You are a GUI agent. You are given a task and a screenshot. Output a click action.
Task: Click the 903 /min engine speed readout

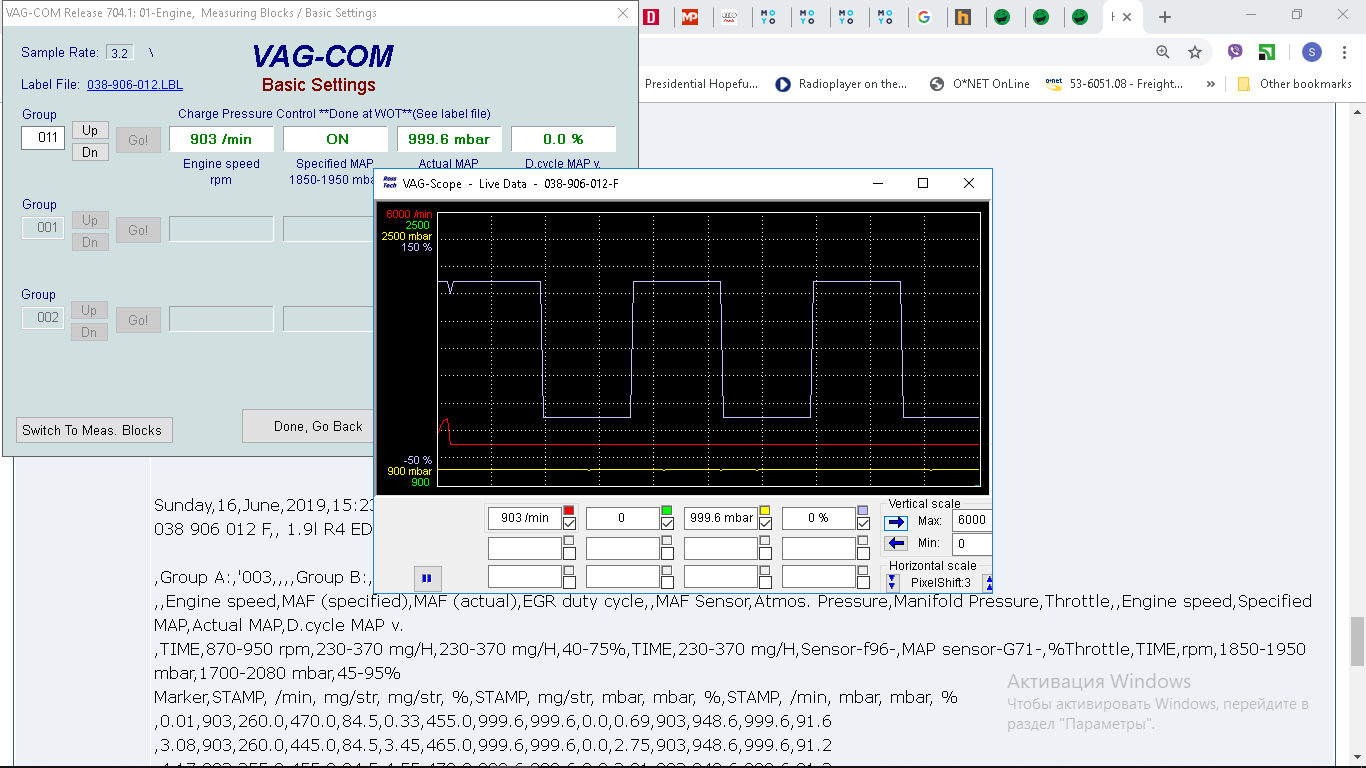pyautogui.click(x=221, y=139)
